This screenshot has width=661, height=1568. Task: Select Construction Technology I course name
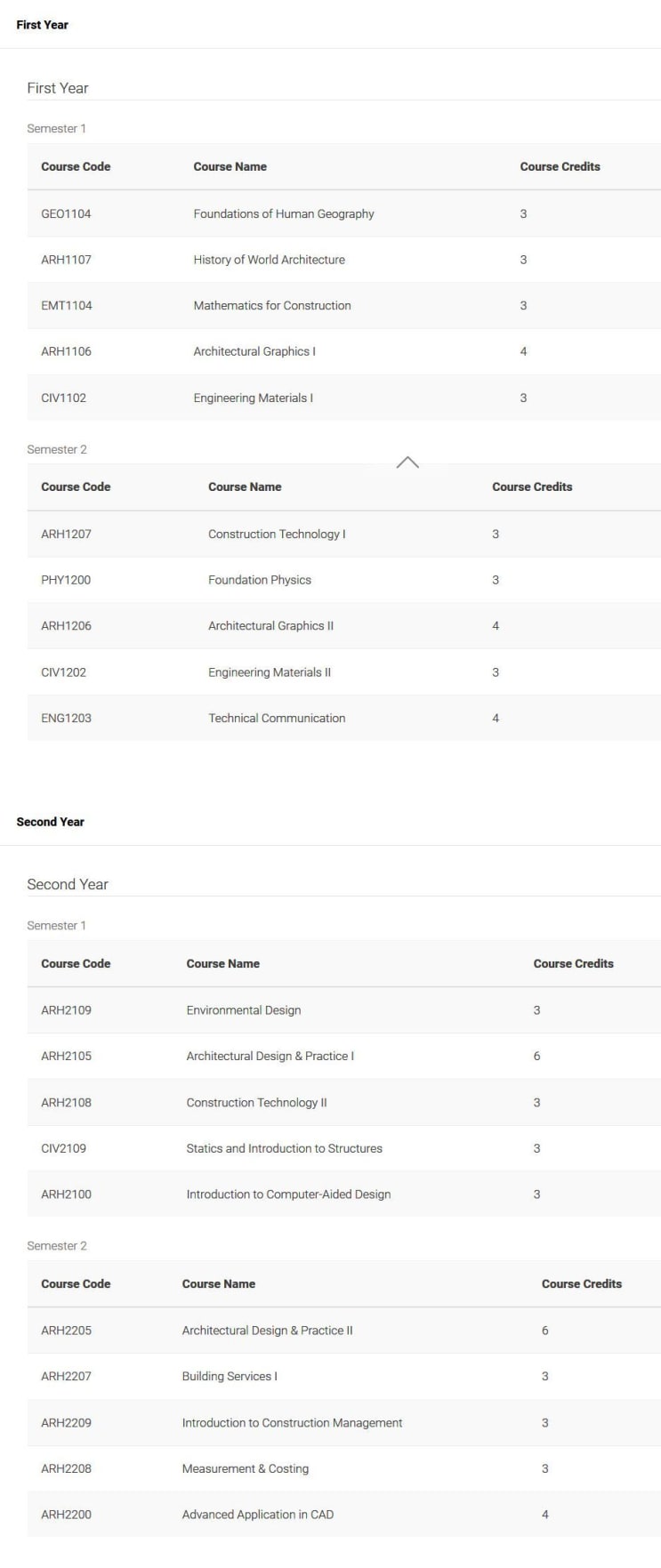click(277, 534)
